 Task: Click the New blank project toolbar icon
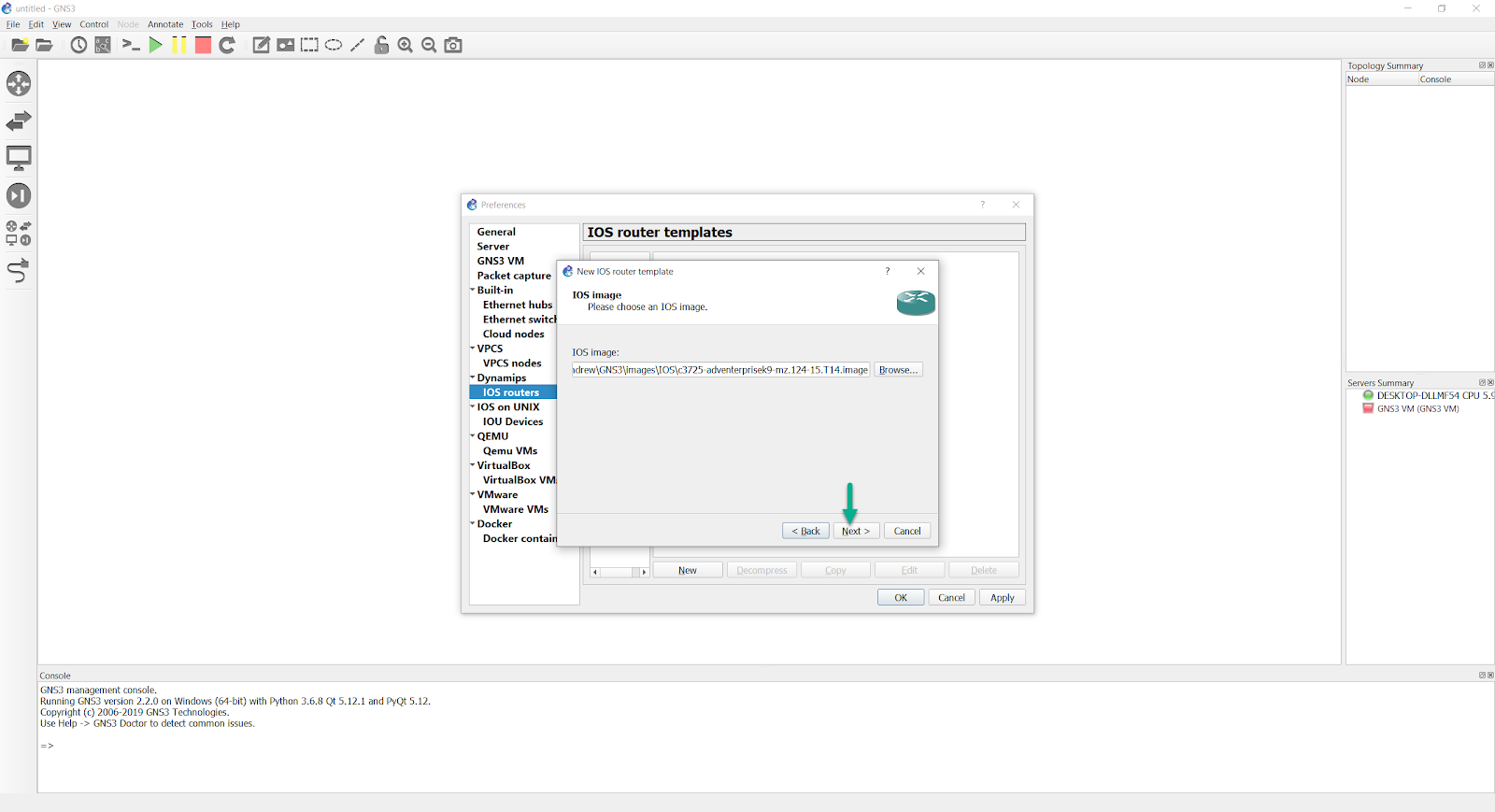click(20, 45)
